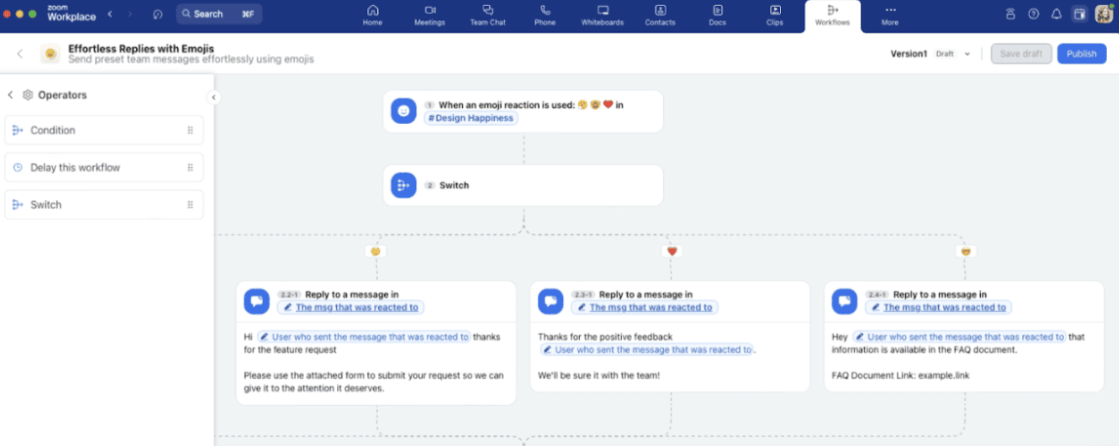Grab the Switch operator drag handle
1119x446 pixels.
click(x=190, y=205)
